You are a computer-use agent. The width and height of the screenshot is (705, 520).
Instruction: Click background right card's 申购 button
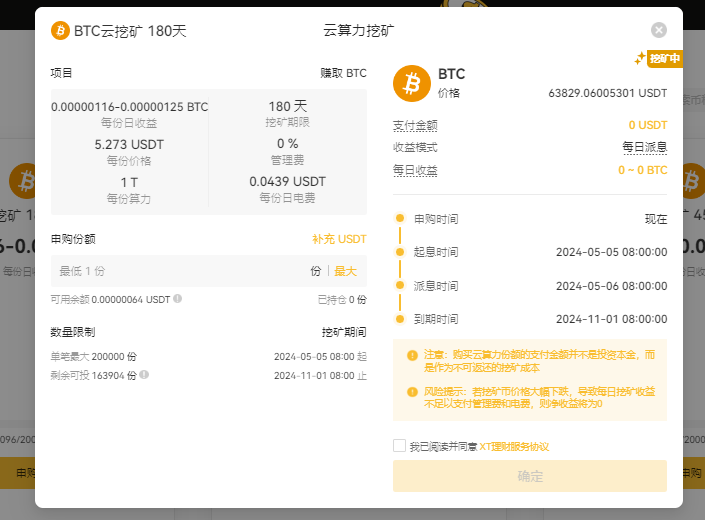pos(694,473)
